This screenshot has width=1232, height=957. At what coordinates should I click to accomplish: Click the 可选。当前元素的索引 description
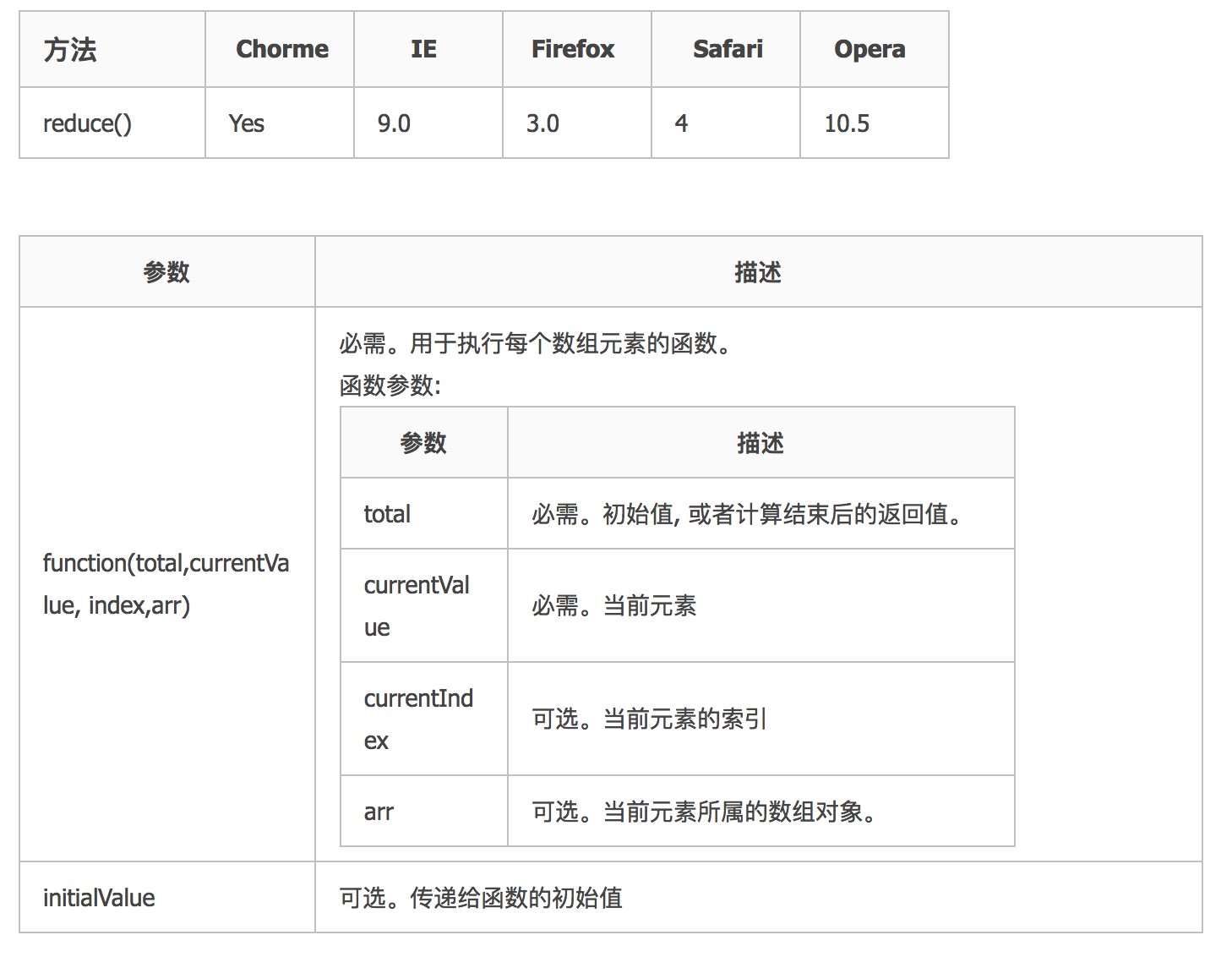coord(761,719)
